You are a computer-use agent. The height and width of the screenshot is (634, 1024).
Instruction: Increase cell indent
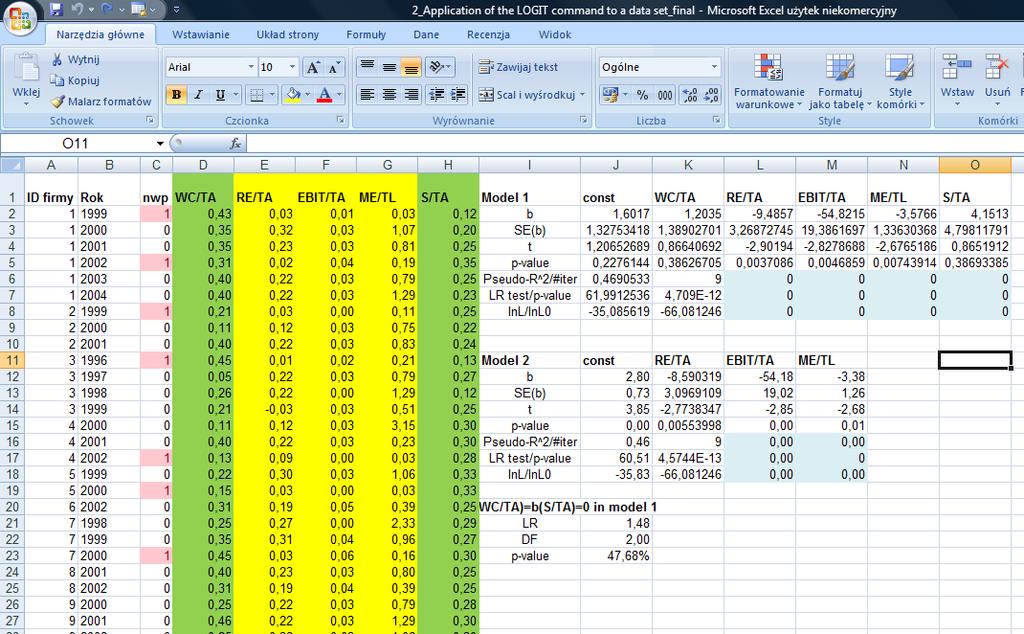pos(458,95)
